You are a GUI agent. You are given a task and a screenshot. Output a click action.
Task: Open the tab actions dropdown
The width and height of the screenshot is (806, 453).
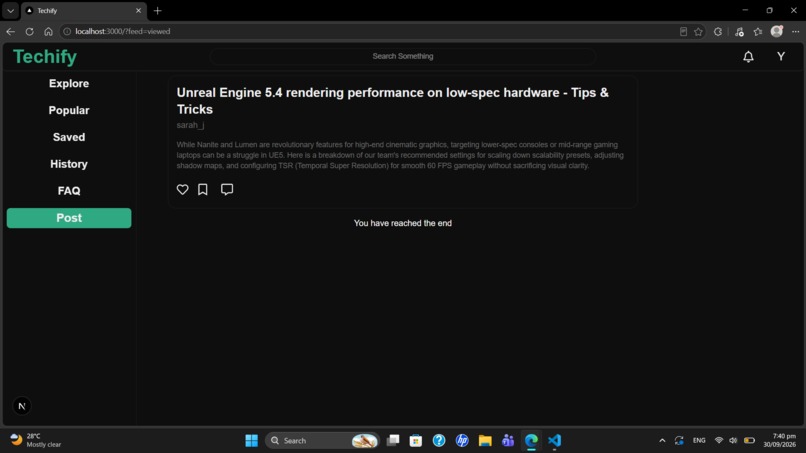[x=10, y=10]
